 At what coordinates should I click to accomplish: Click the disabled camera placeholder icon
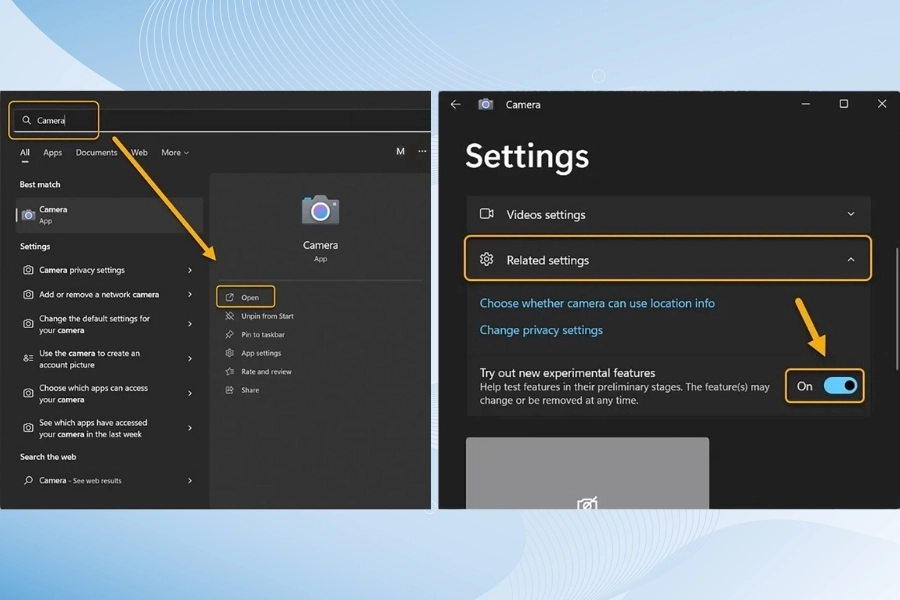587,505
